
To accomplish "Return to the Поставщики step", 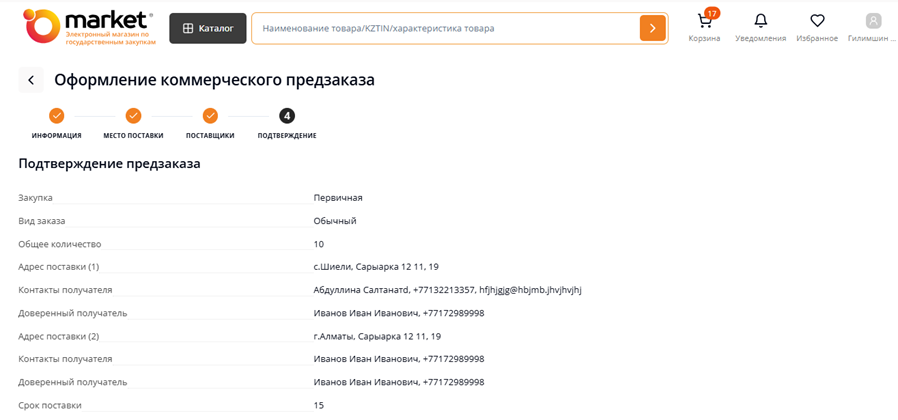I will [x=210, y=116].
